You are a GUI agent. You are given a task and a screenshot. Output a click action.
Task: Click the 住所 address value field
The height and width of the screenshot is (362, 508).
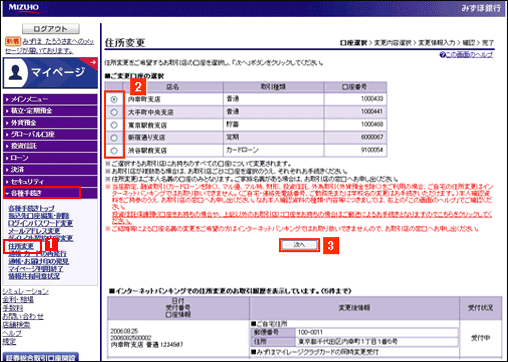377,342
